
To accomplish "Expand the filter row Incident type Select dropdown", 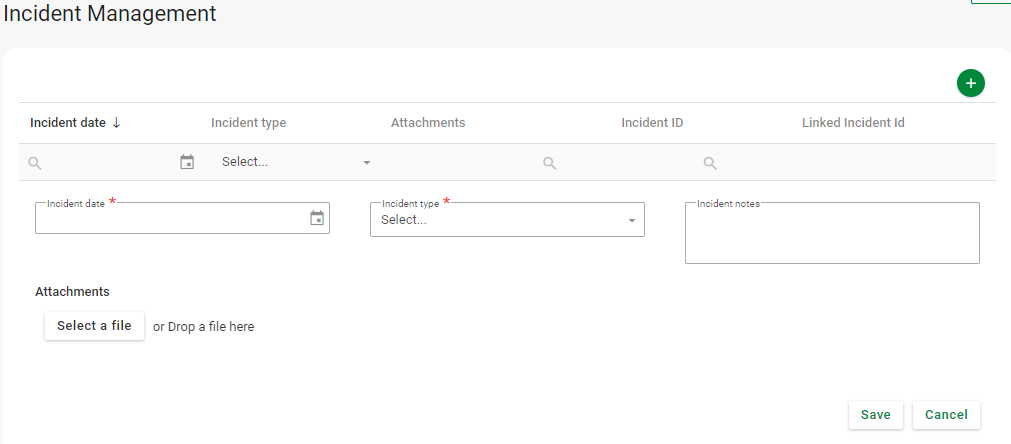I will [x=295, y=162].
